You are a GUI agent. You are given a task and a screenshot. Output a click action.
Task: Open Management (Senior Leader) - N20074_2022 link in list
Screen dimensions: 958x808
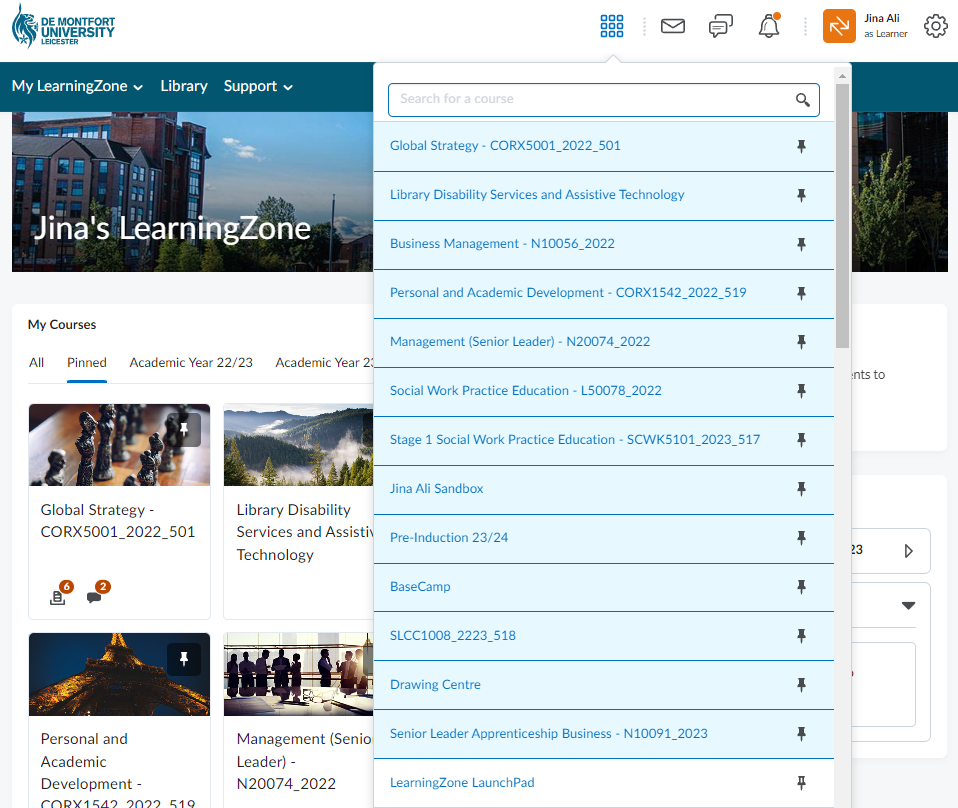(x=520, y=342)
